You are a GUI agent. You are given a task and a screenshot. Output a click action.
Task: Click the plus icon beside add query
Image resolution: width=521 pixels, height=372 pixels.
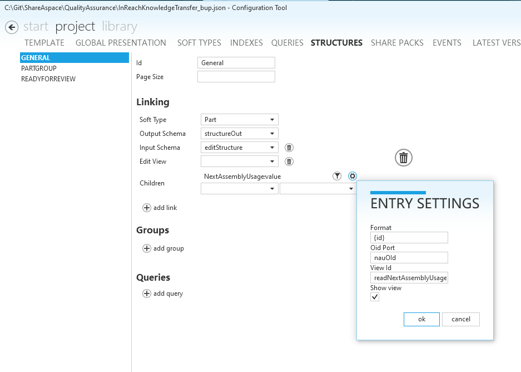tap(147, 293)
